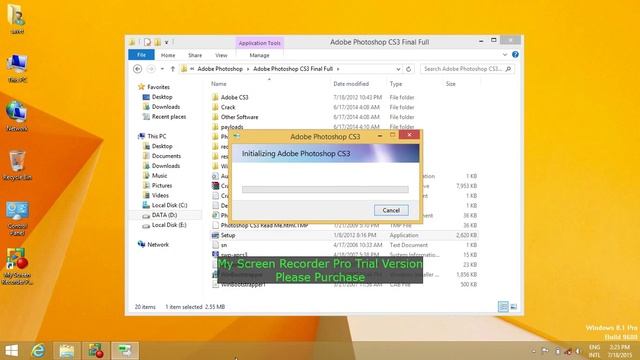Open the View ribbon tab
The image size is (640, 360).
pyautogui.click(x=221, y=55)
